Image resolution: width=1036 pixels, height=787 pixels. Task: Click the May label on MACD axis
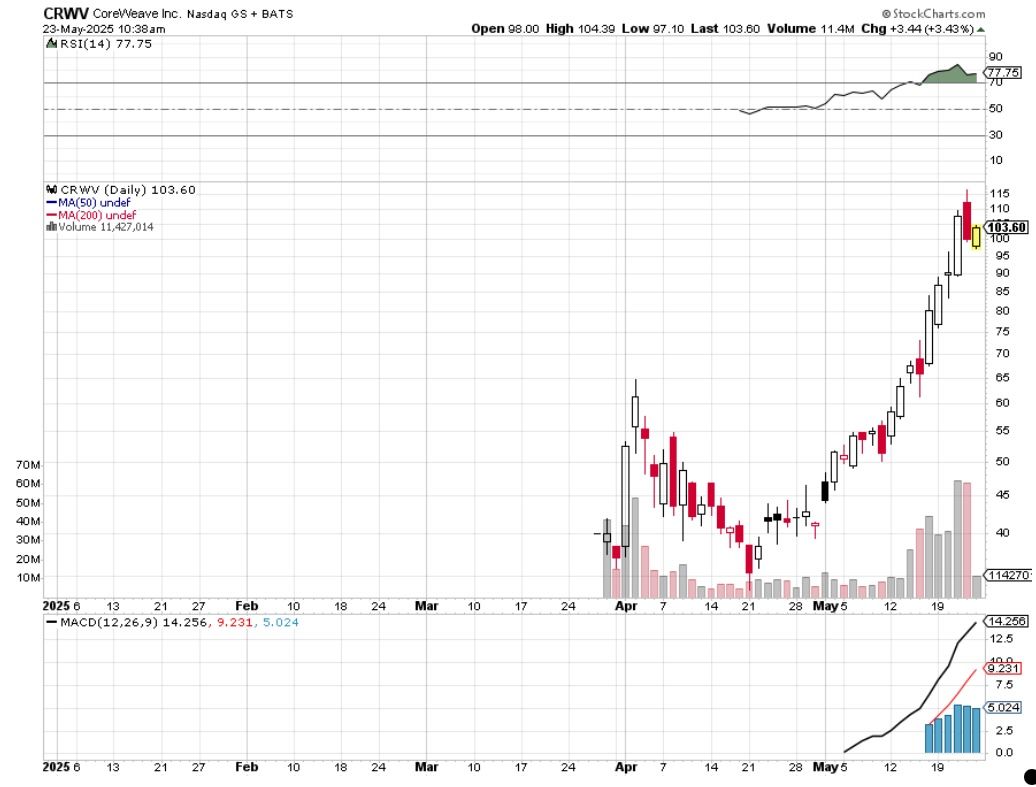point(824,767)
